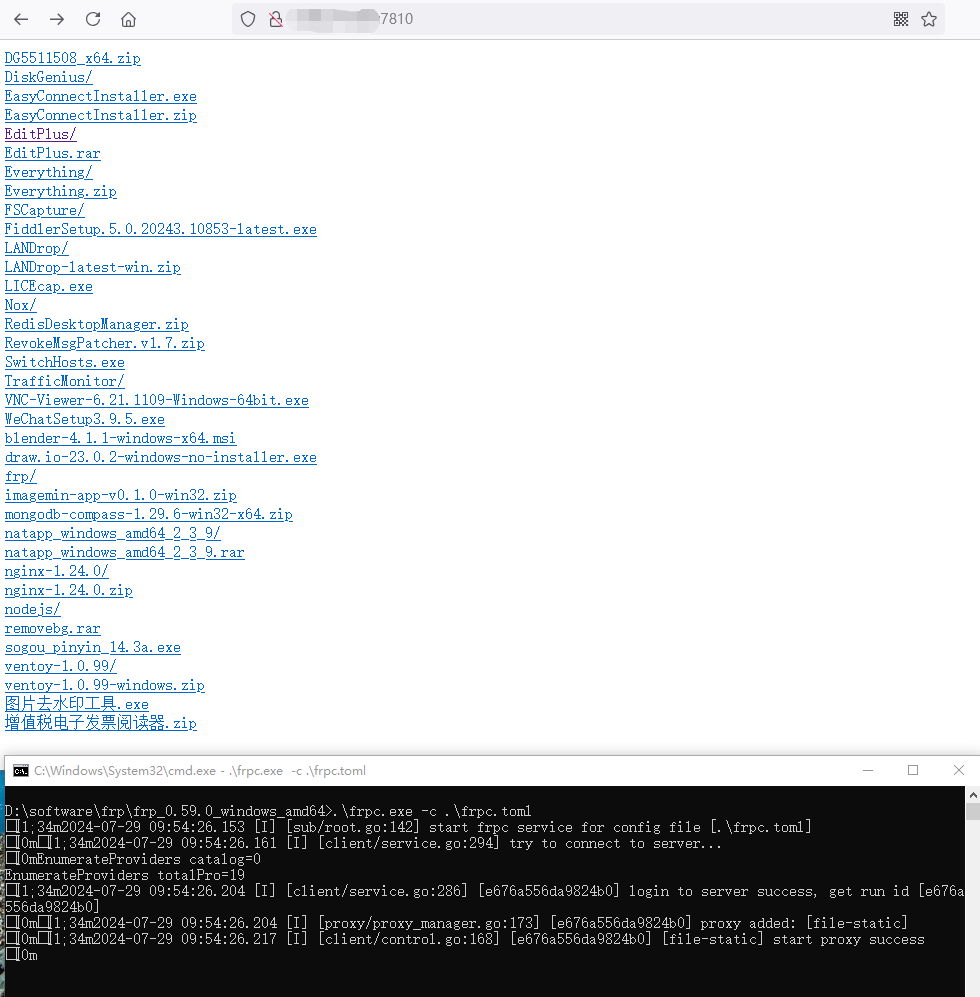Download LANDrop-latest-win.zip
The image size is (980, 997).
tap(92, 268)
